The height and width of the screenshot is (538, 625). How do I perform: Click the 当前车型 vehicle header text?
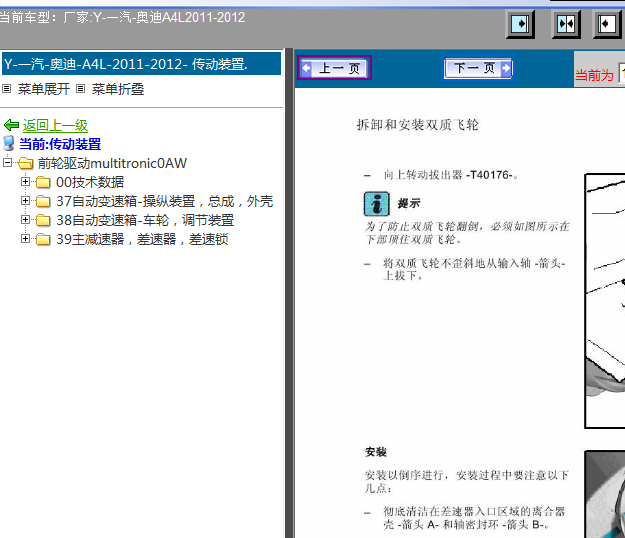(122, 18)
